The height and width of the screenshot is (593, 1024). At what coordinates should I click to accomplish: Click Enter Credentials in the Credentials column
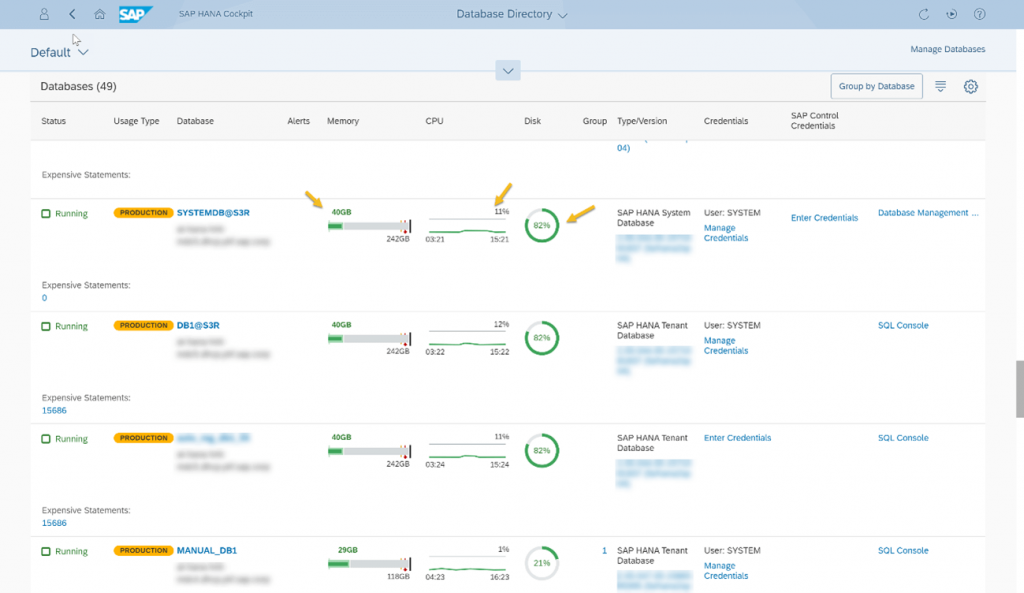[x=737, y=438]
